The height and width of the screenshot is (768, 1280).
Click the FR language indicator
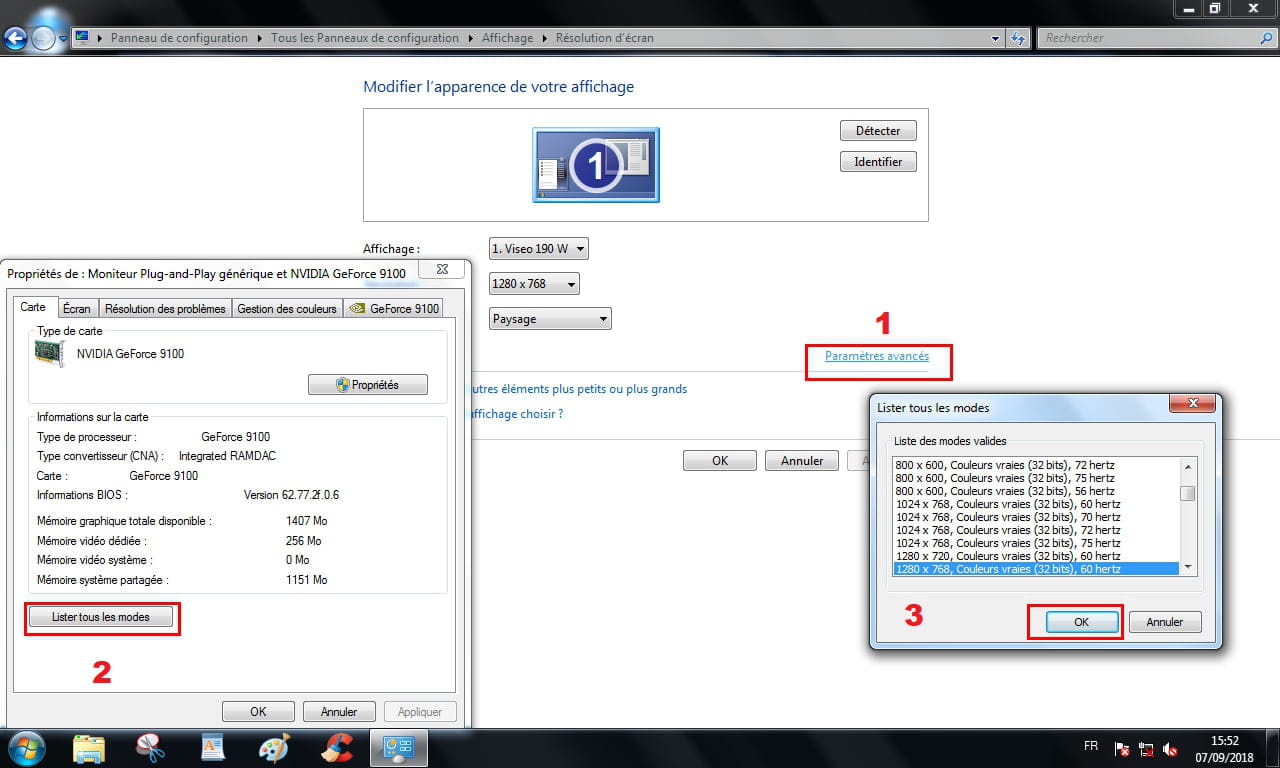[x=1091, y=747]
